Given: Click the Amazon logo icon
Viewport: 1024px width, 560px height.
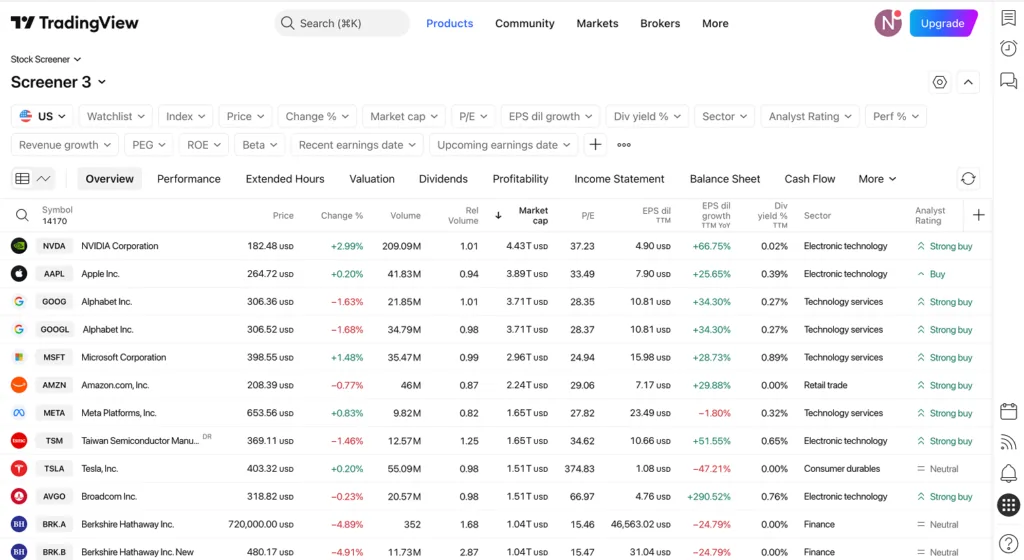Looking at the screenshot, I should [19, 385].
